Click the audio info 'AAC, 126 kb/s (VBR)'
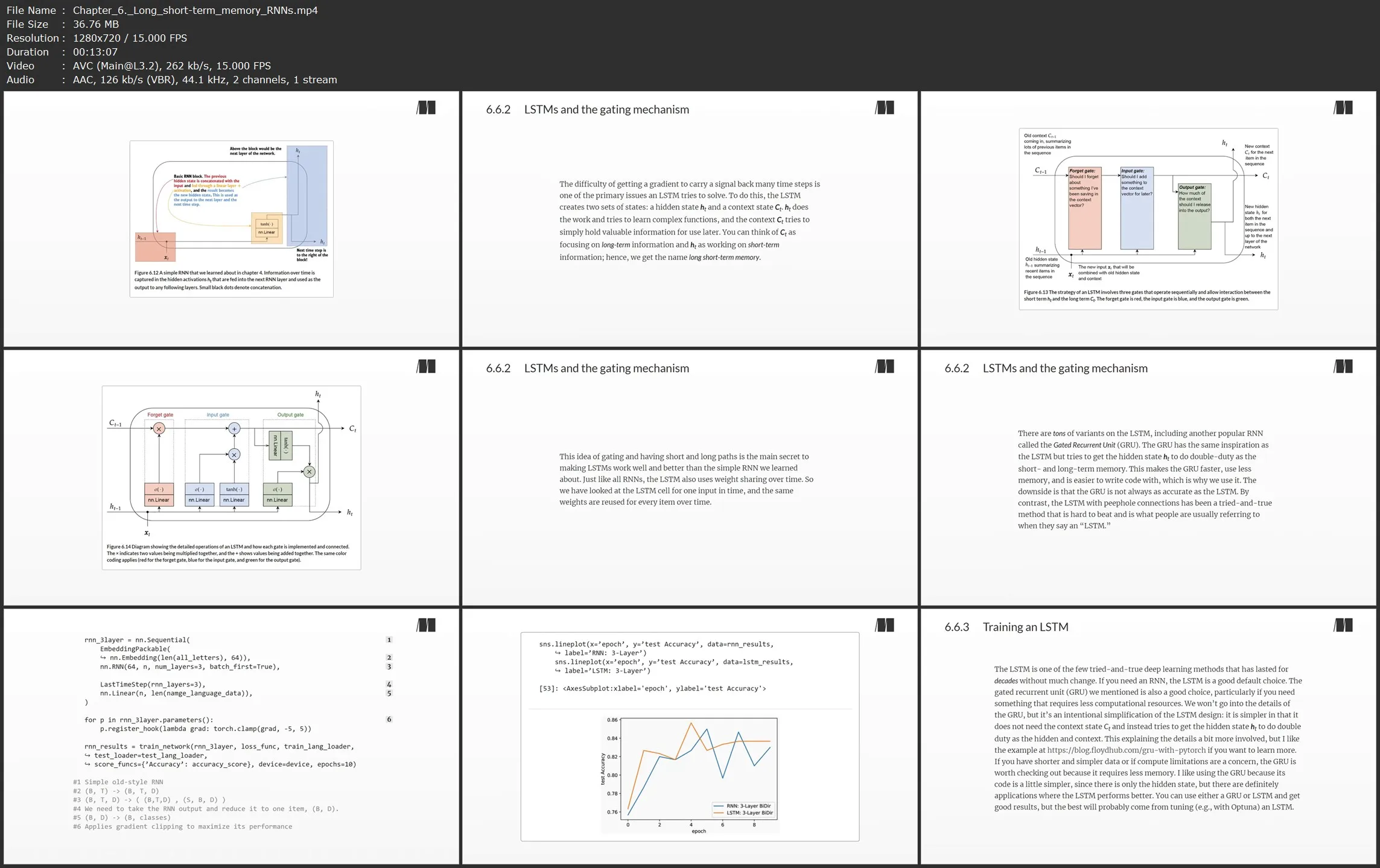The width and height of the screenshot is (1380, 868). 133,80
